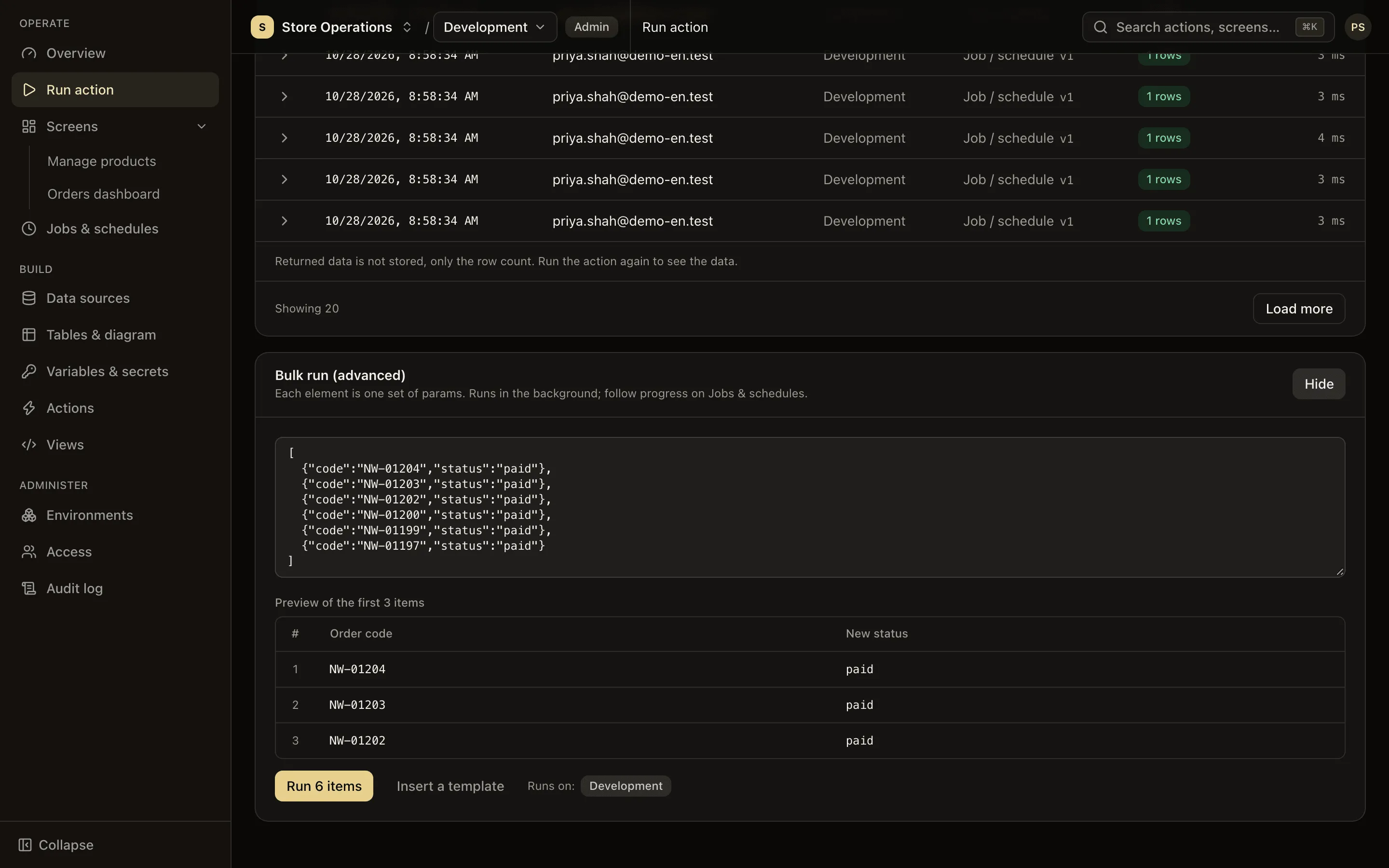Click the Tables & diagram icon

tap(29, 335)
